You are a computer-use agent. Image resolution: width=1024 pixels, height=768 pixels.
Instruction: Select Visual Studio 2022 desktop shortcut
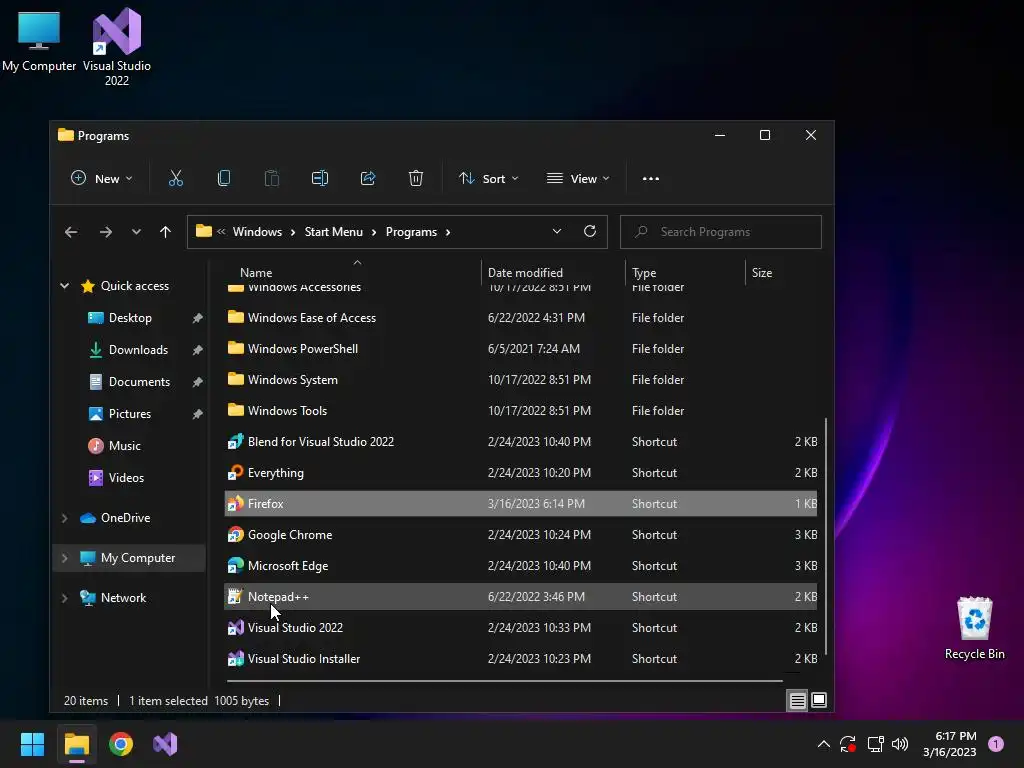point(117,47)
